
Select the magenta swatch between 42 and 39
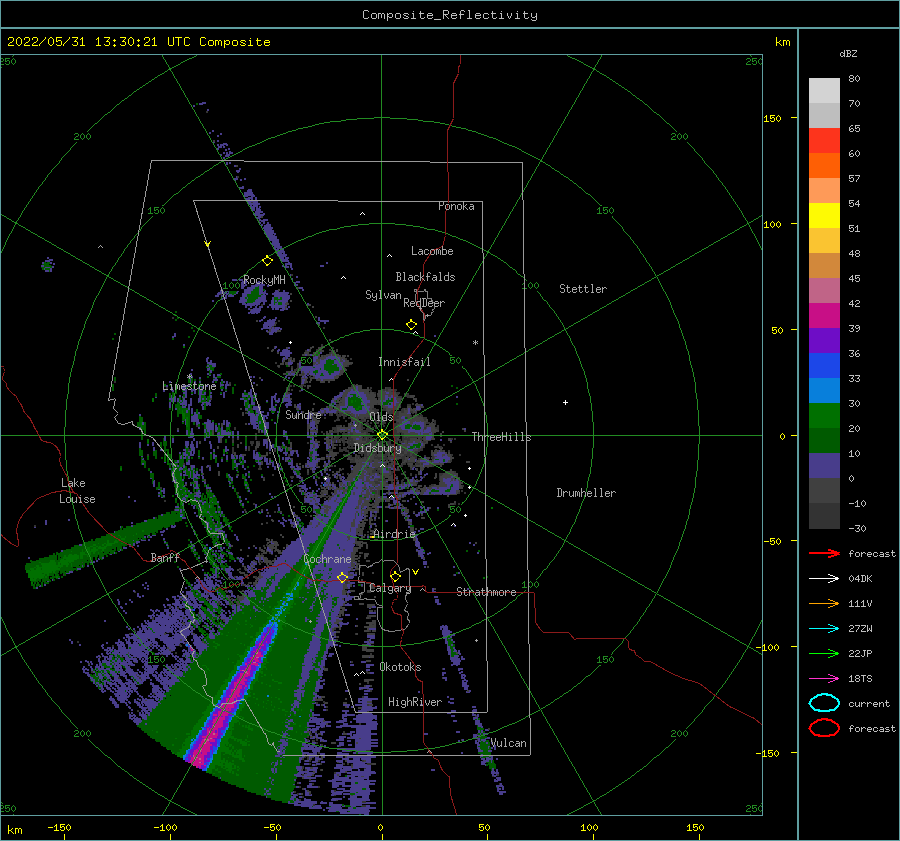click(x=824, y=315)
